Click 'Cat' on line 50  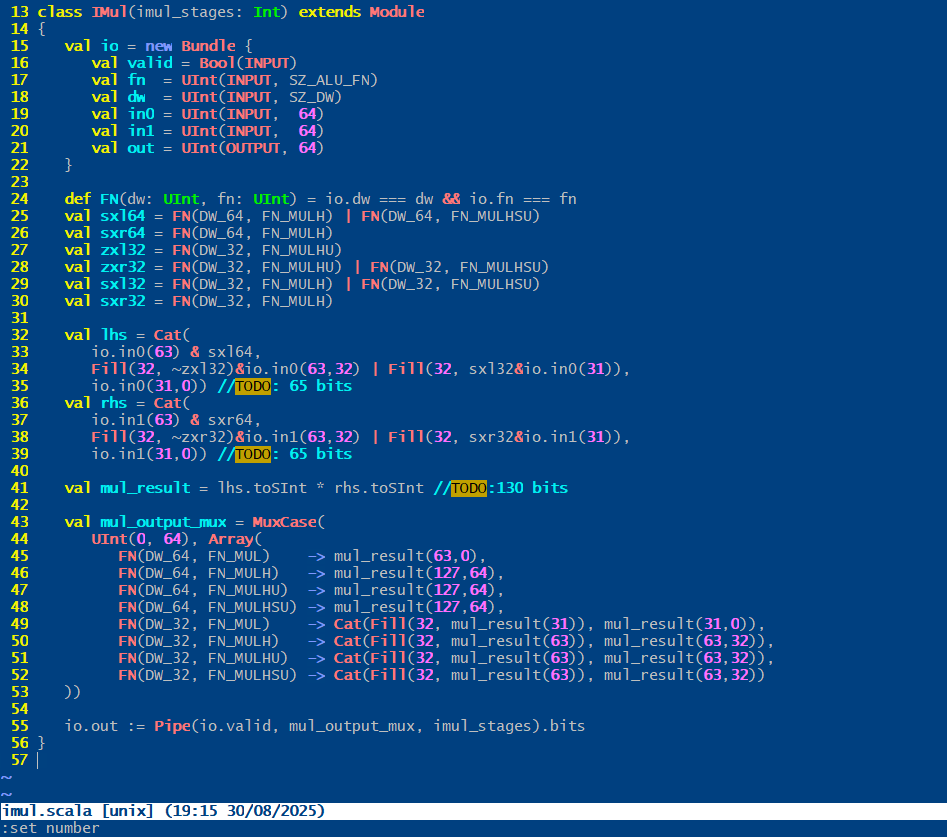(x=348, y=641)
